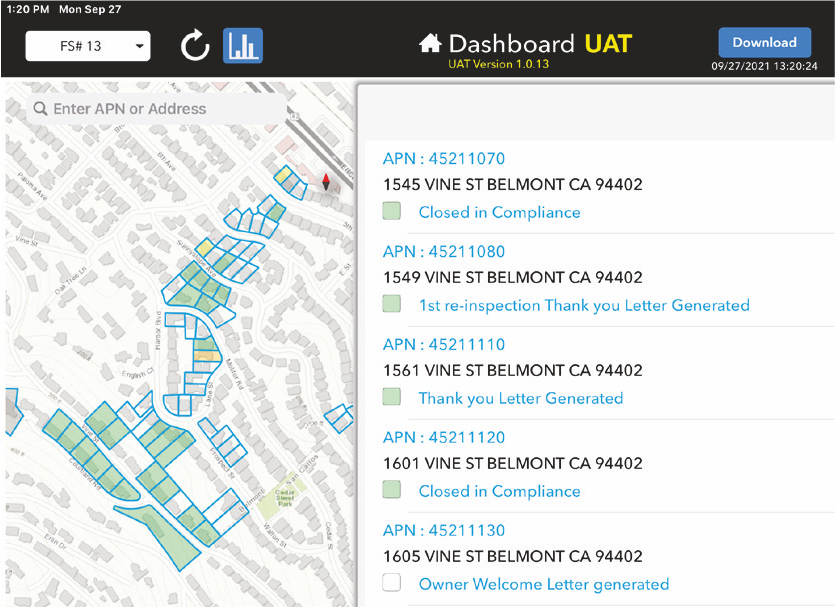Toggle checkbox for 1549 Vine St
835x607 pixels.
392,305
